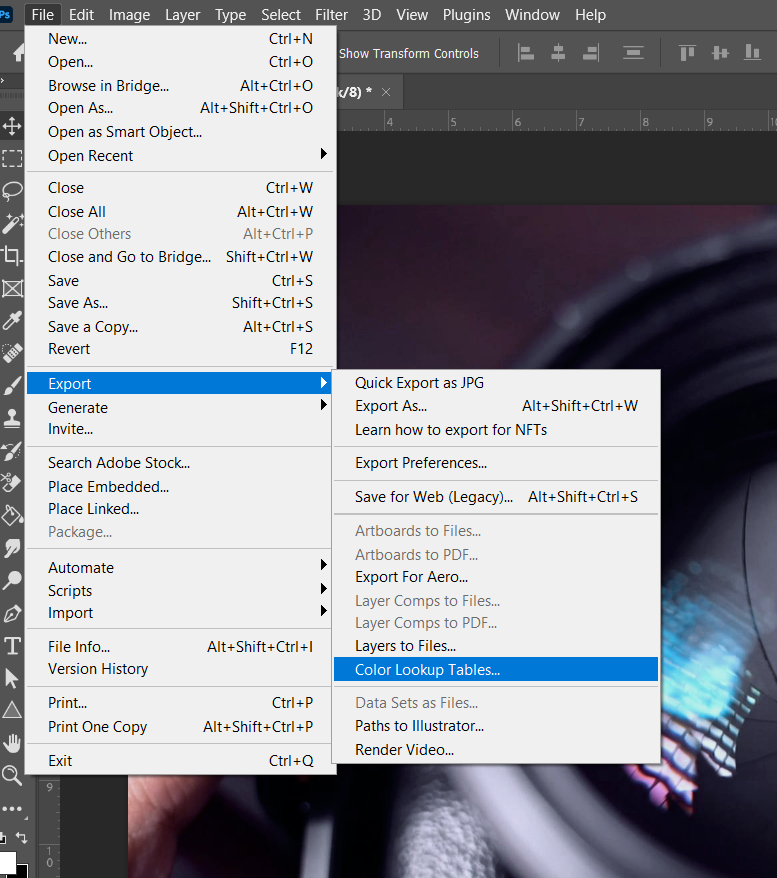This screenshot has height=878, width=777.
Task: Choose Export As option
Action: click(496, 406)
